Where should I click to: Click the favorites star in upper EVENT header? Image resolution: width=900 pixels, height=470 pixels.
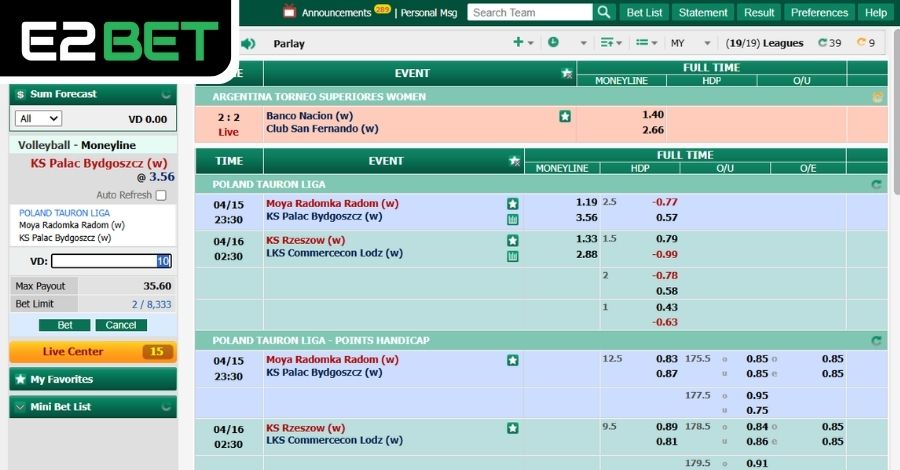coord(567,73)
